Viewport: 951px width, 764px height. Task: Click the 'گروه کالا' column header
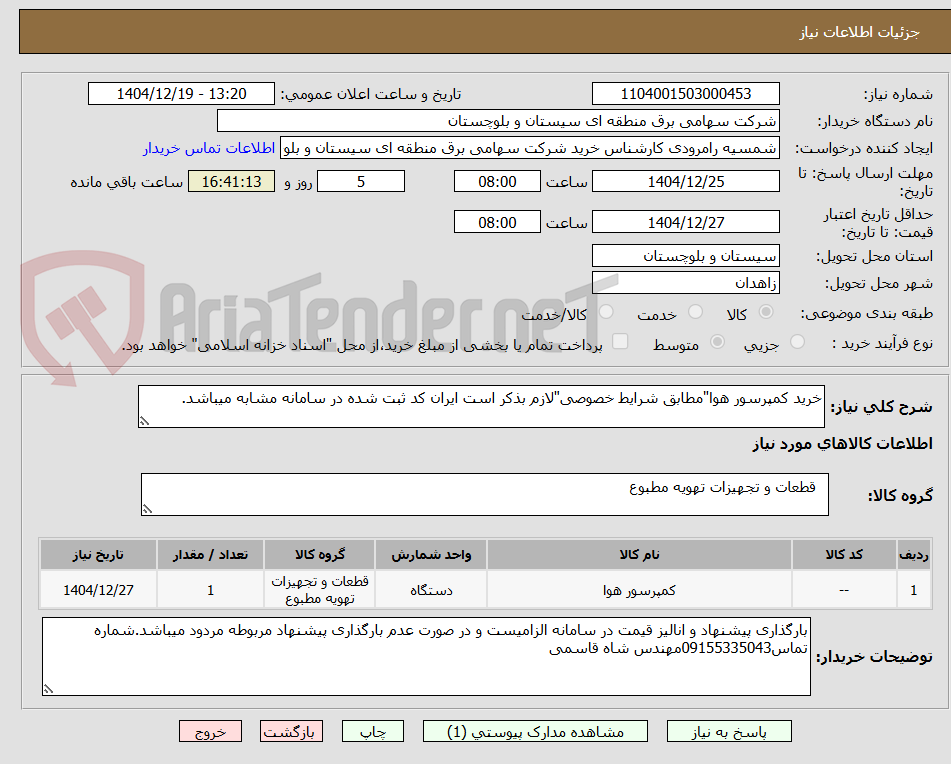[320, 555]
